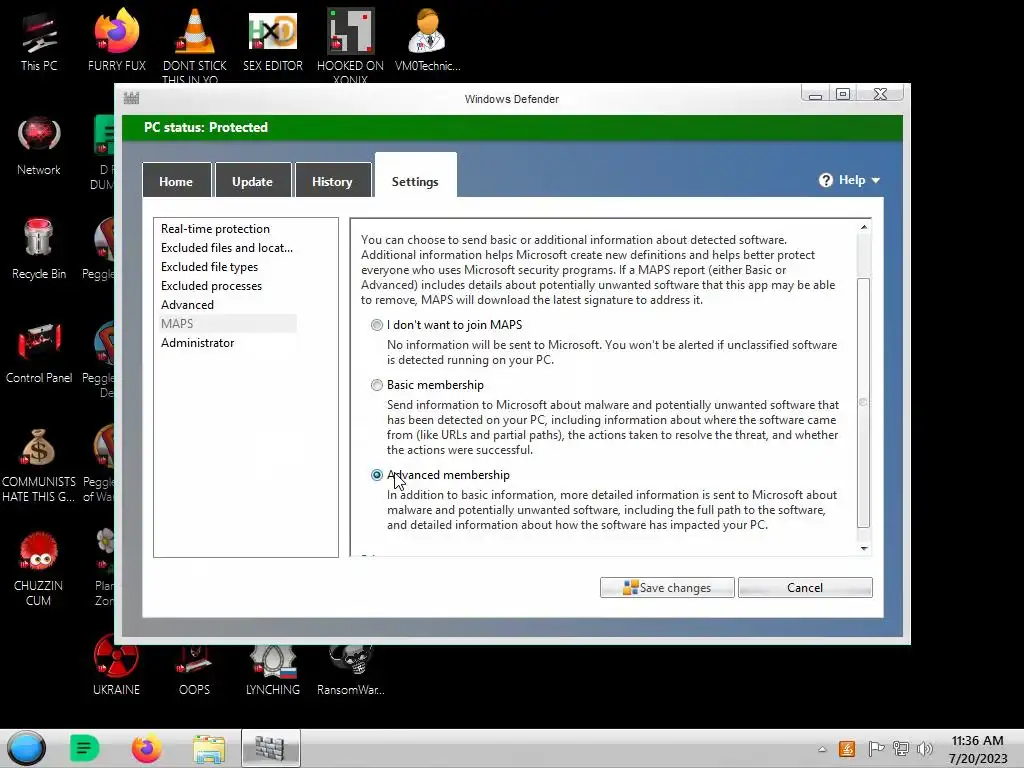Viewport: 1024px width, 768px height.
Task: Click the network tray icon
Action: click(901, 749)
